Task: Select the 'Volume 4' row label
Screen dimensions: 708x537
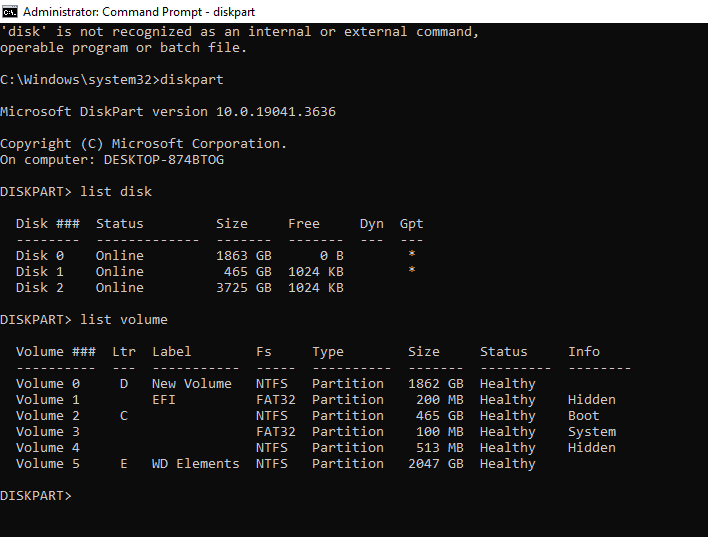Action: pyautogui.click(x=48, y=448)
